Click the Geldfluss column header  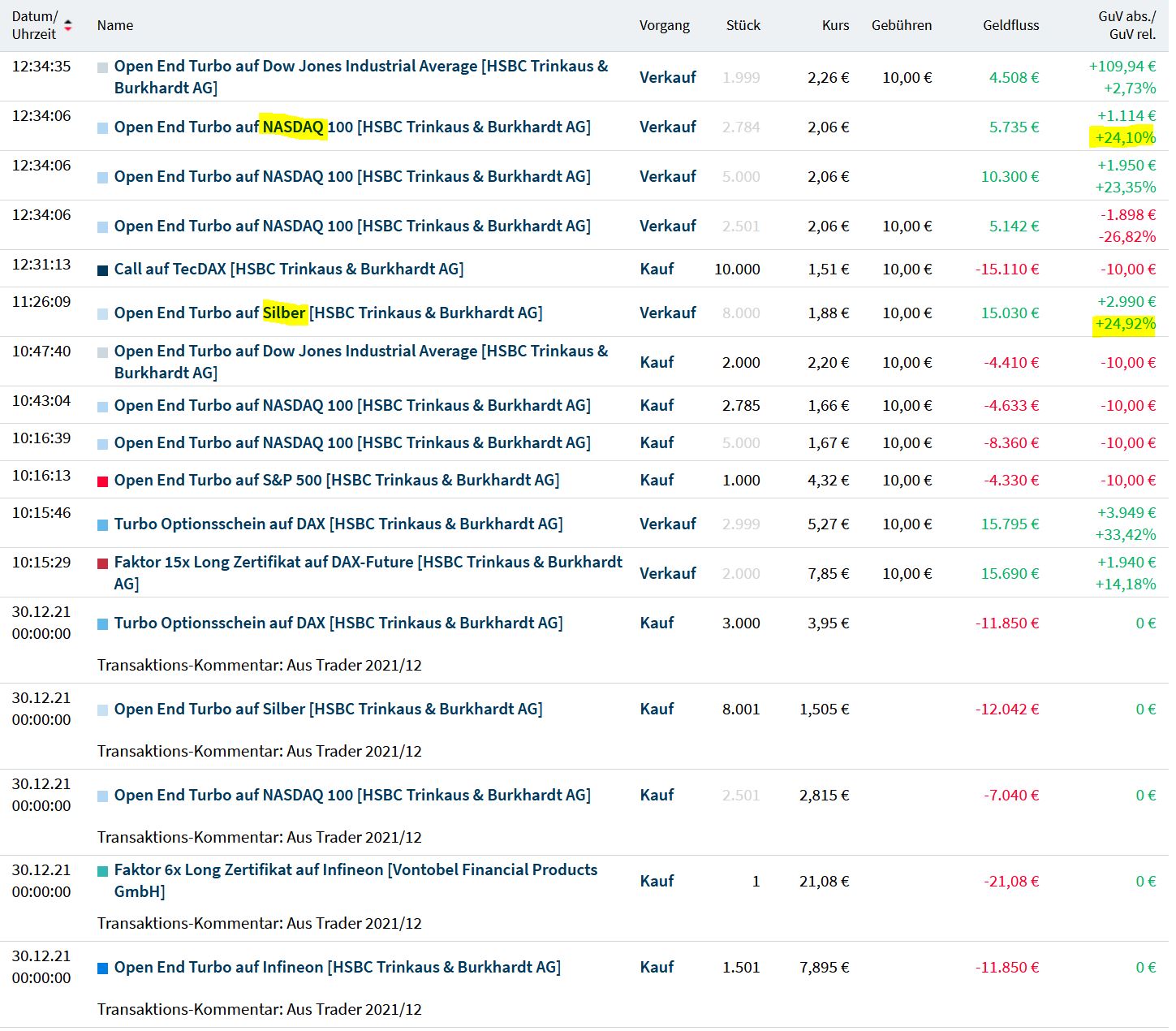click(x=1010, y=25)
